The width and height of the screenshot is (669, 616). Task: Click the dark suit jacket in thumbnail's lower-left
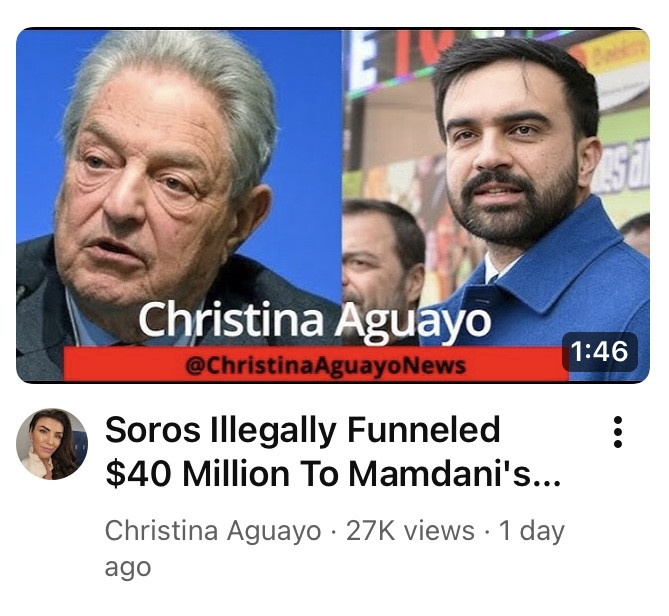[x=36, y=324]
